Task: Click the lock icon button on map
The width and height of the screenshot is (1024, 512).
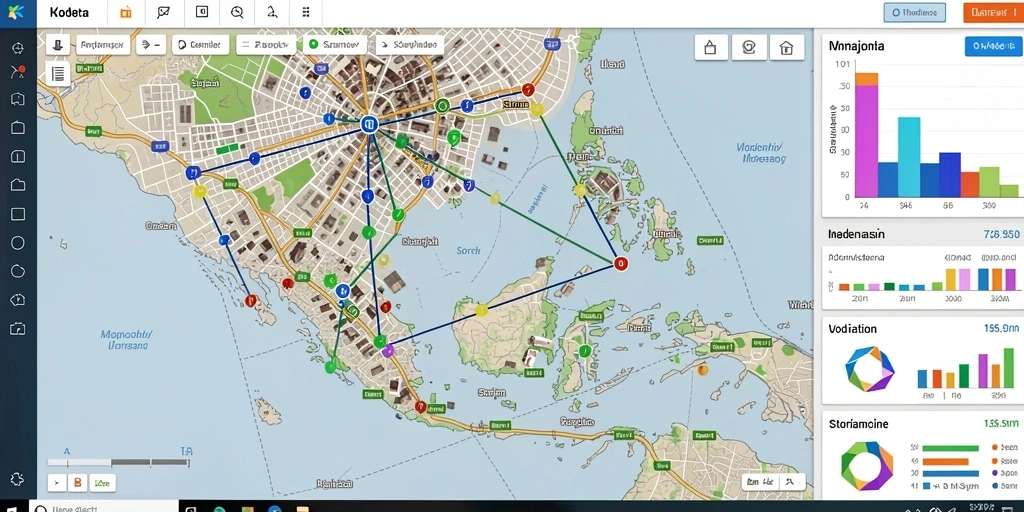Action: coord(711,47)
